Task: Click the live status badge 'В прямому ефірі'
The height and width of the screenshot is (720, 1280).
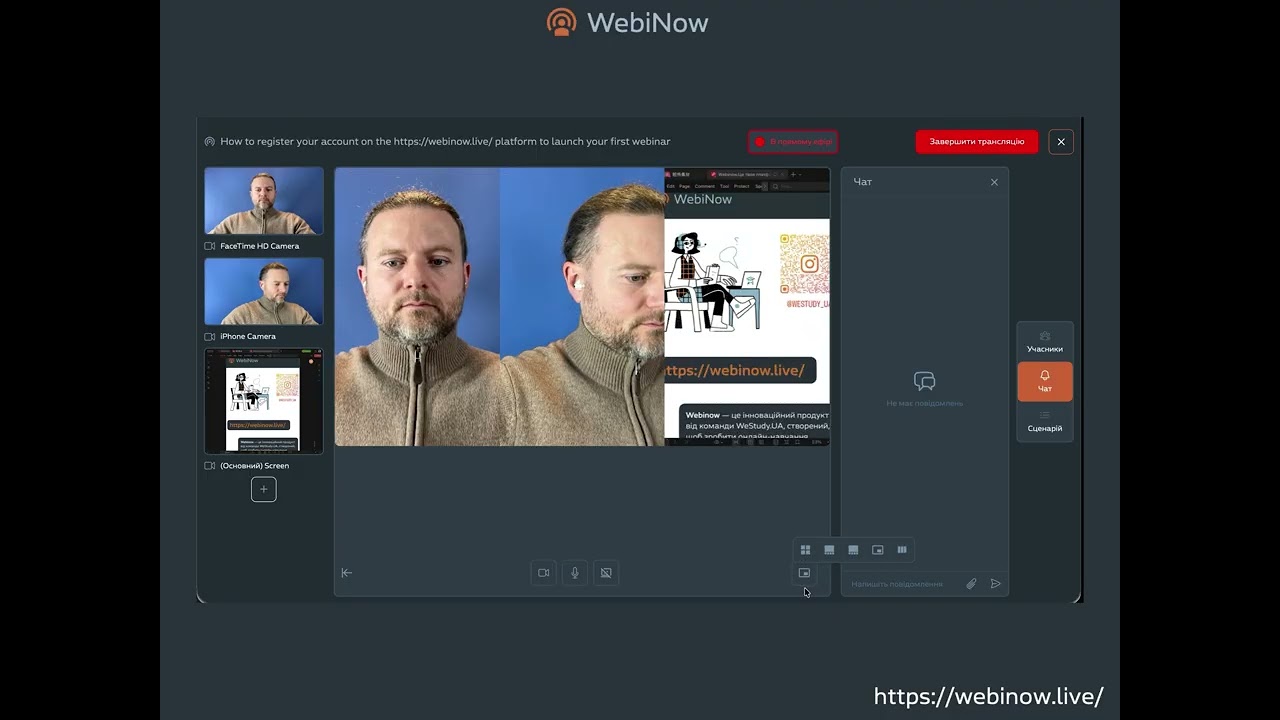Action: (x=793, y=142)
